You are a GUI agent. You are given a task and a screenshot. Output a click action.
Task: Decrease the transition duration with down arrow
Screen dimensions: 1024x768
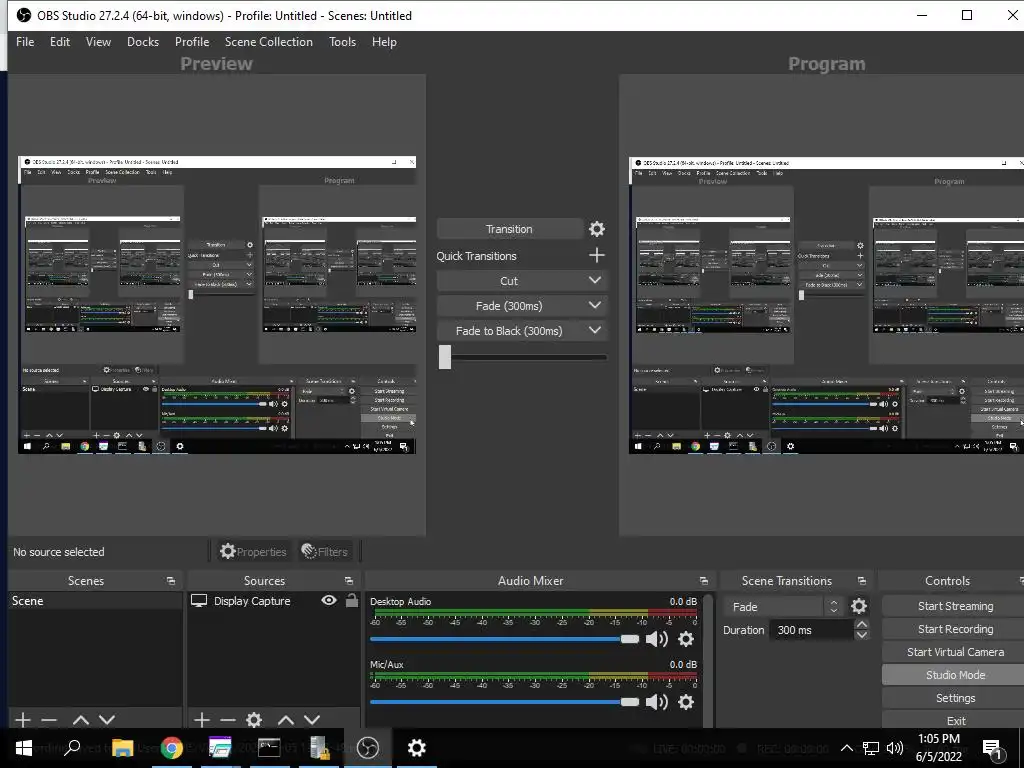862,635
